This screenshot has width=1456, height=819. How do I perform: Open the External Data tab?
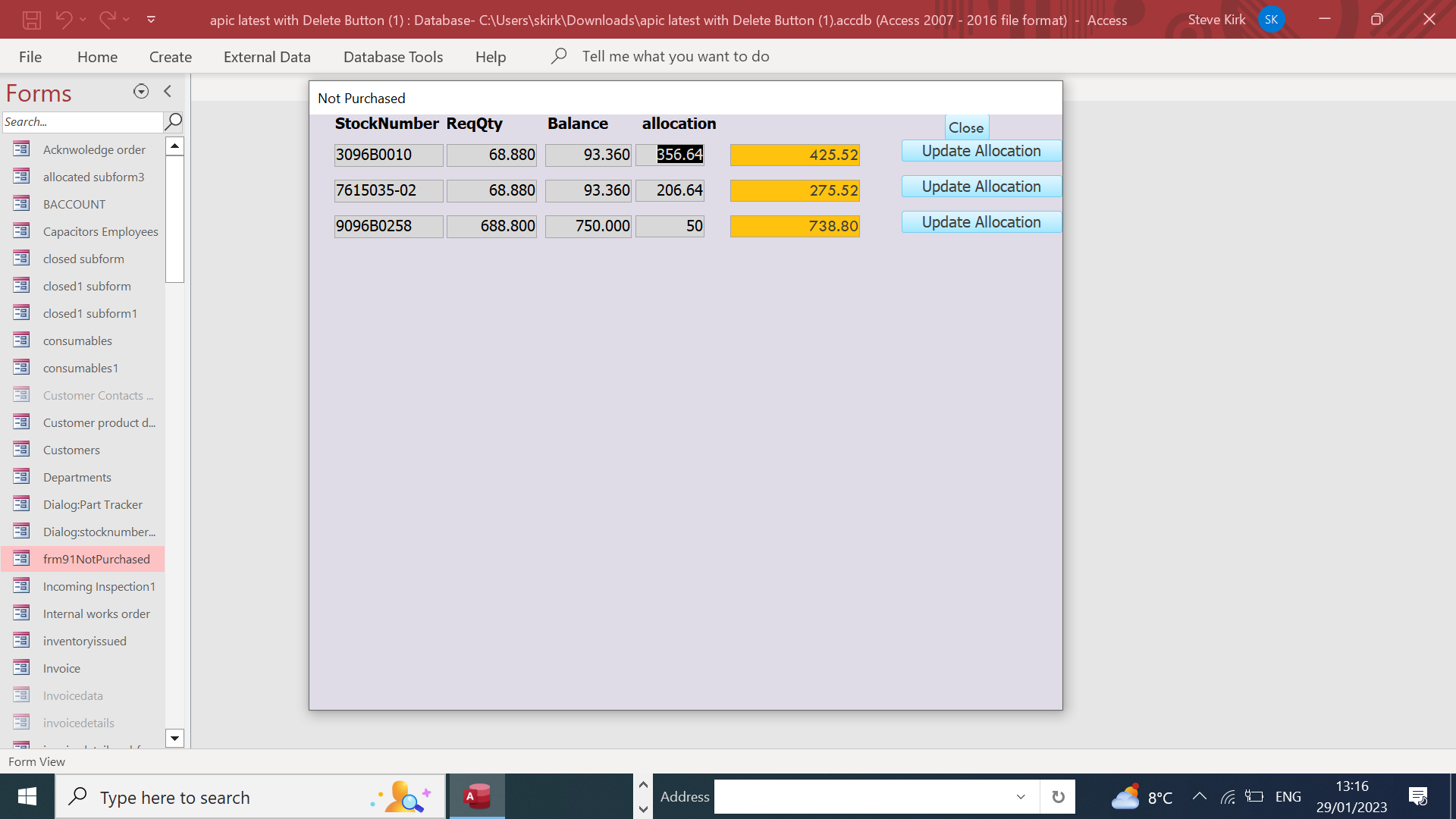click(x=267, y=57)
